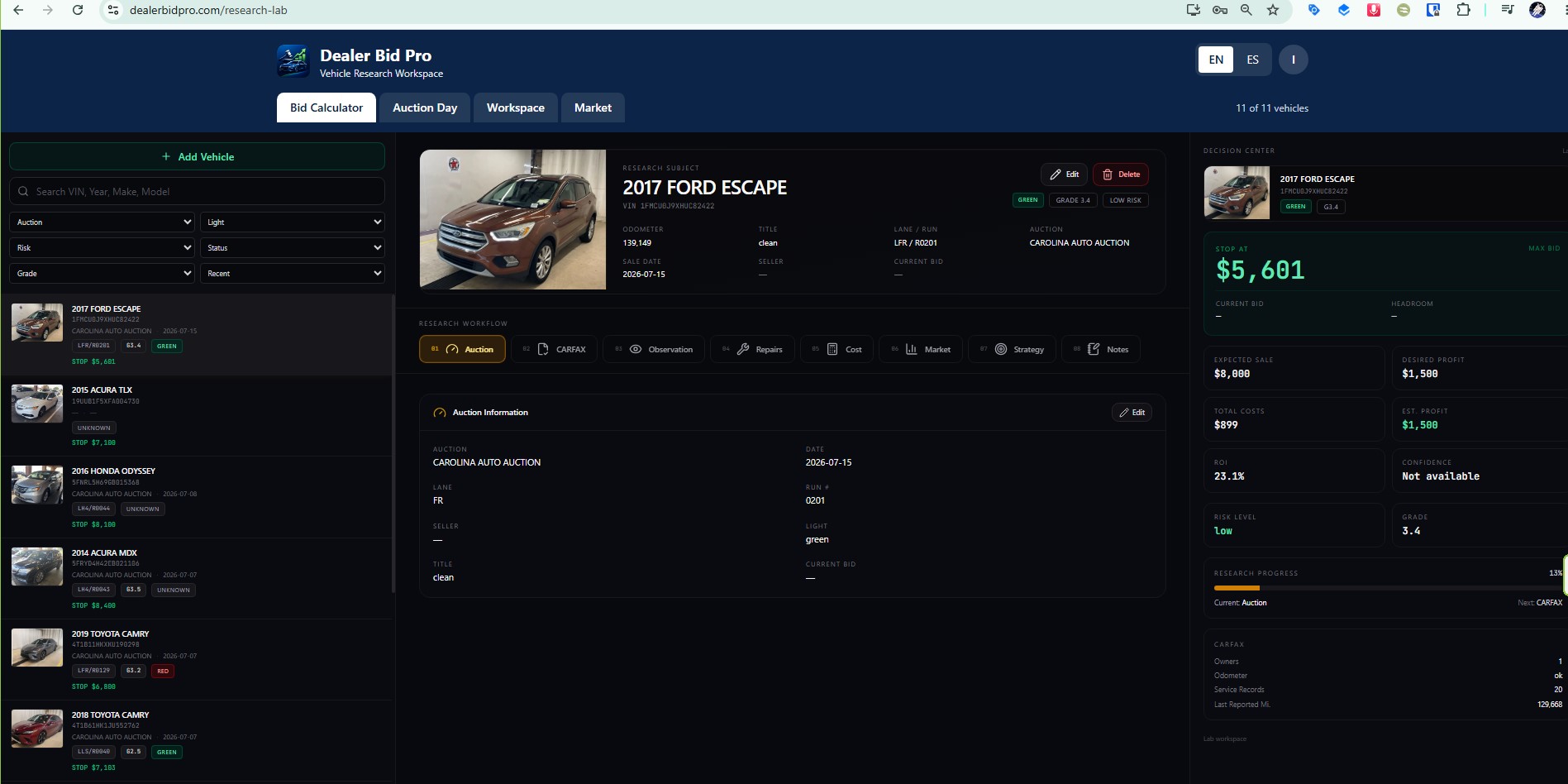Viewport: 1568px width, 784px height.
Task: Open the browser extensions puzzle icon
Action: point(1463,10)
